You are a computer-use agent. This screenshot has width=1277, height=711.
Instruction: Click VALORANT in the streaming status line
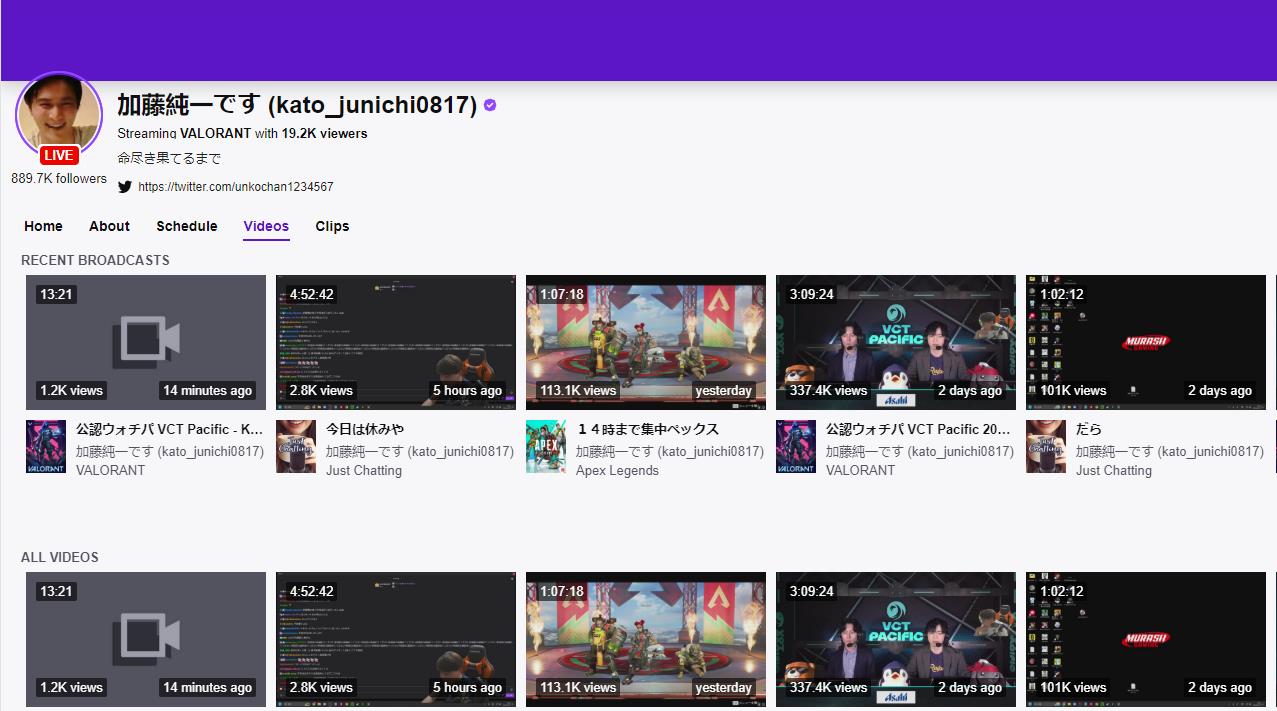pyautogui.click(x=215, y=133)
